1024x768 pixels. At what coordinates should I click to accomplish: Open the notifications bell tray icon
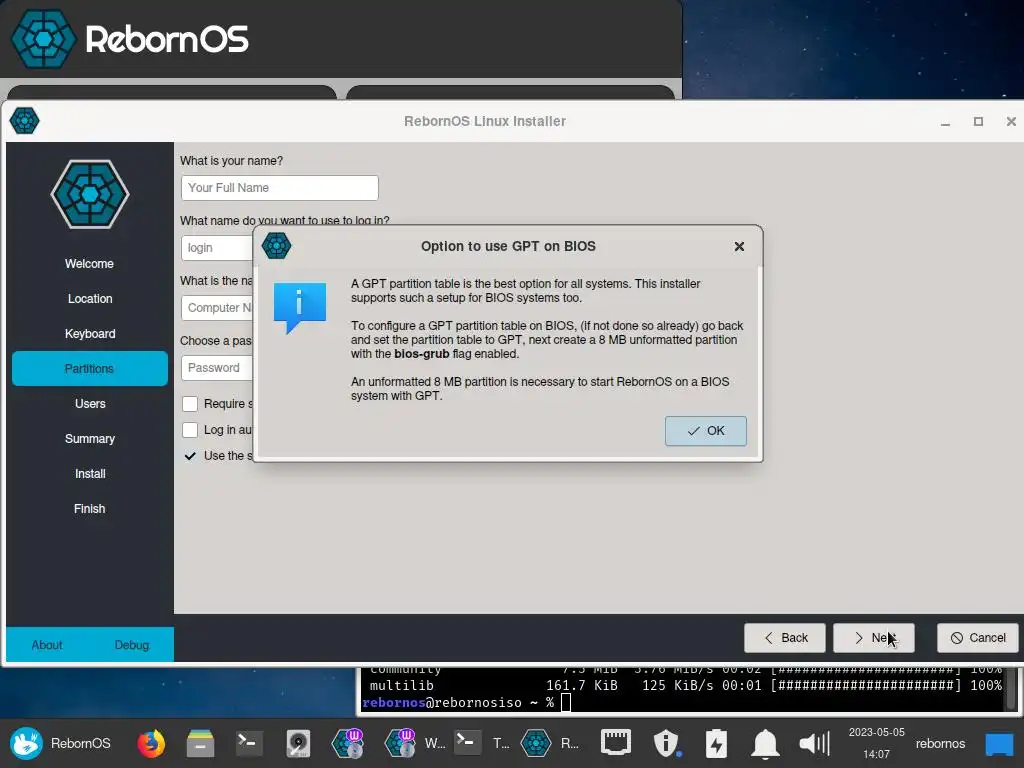pyautogui.click(x=765, y=743)
